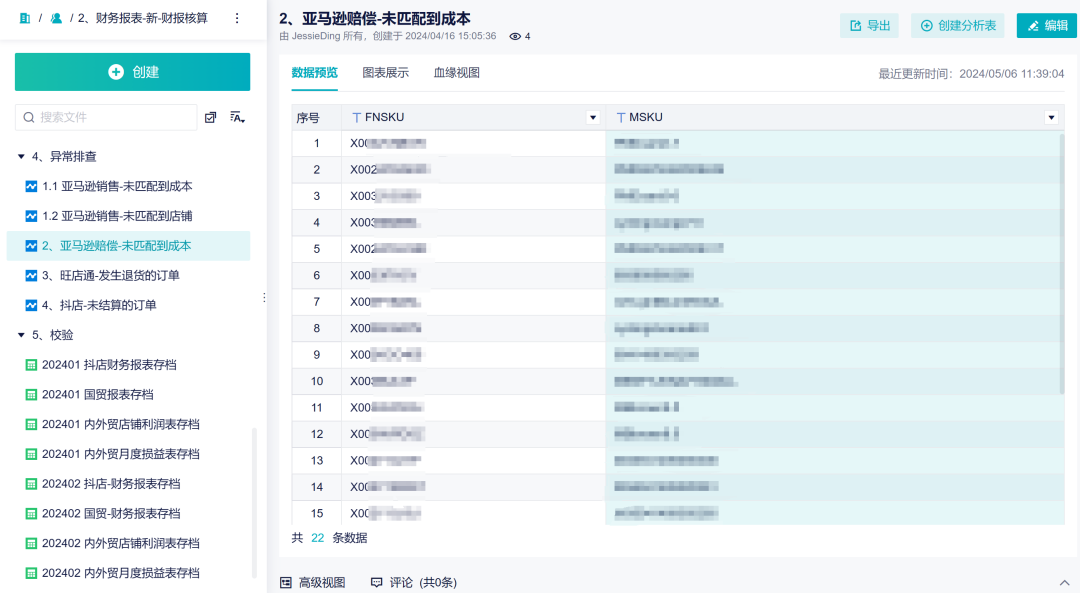Open 评论 (共0条) section

coord(414,583)
